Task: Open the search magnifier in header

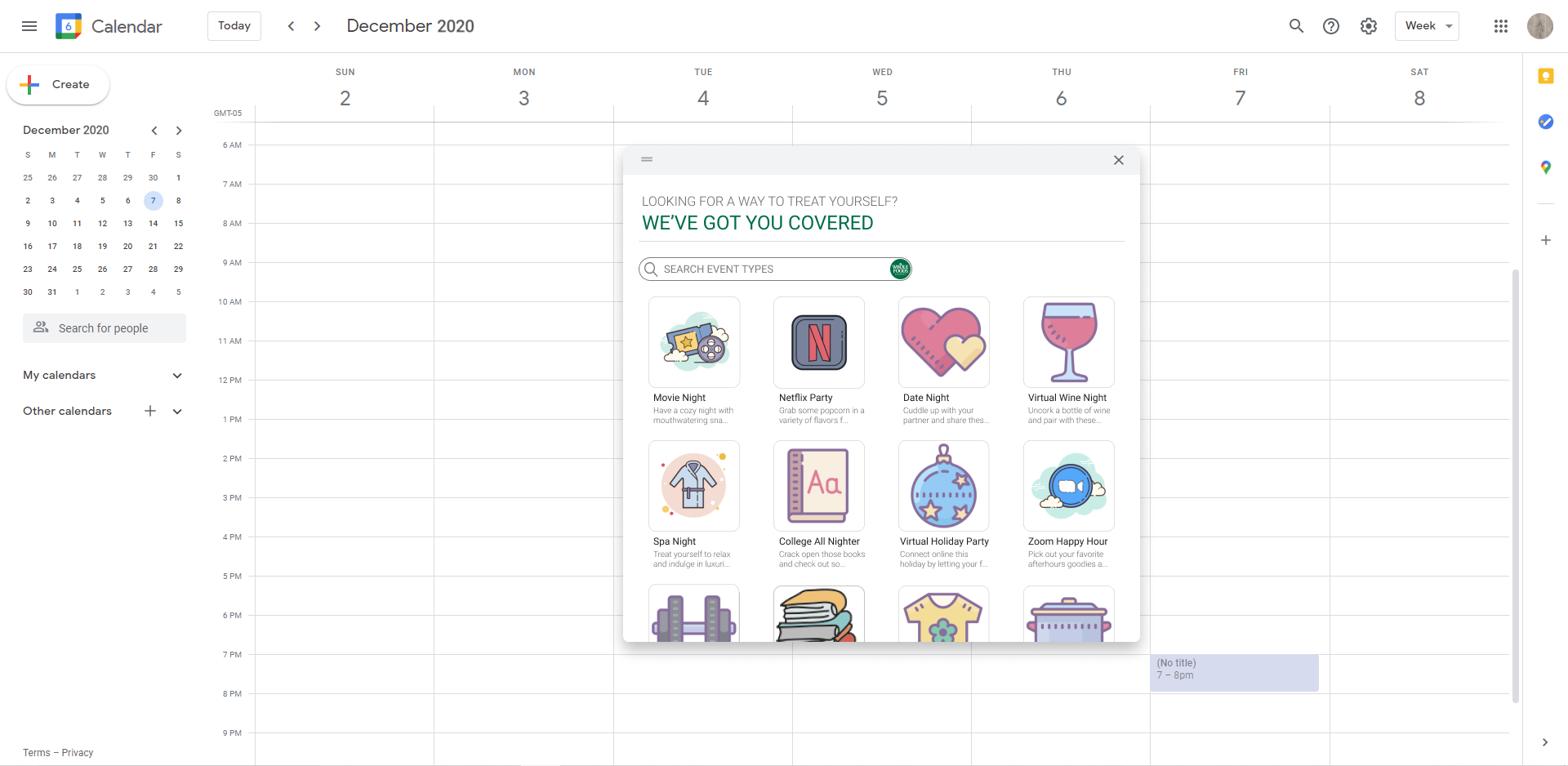Action: click(1296, 26)
